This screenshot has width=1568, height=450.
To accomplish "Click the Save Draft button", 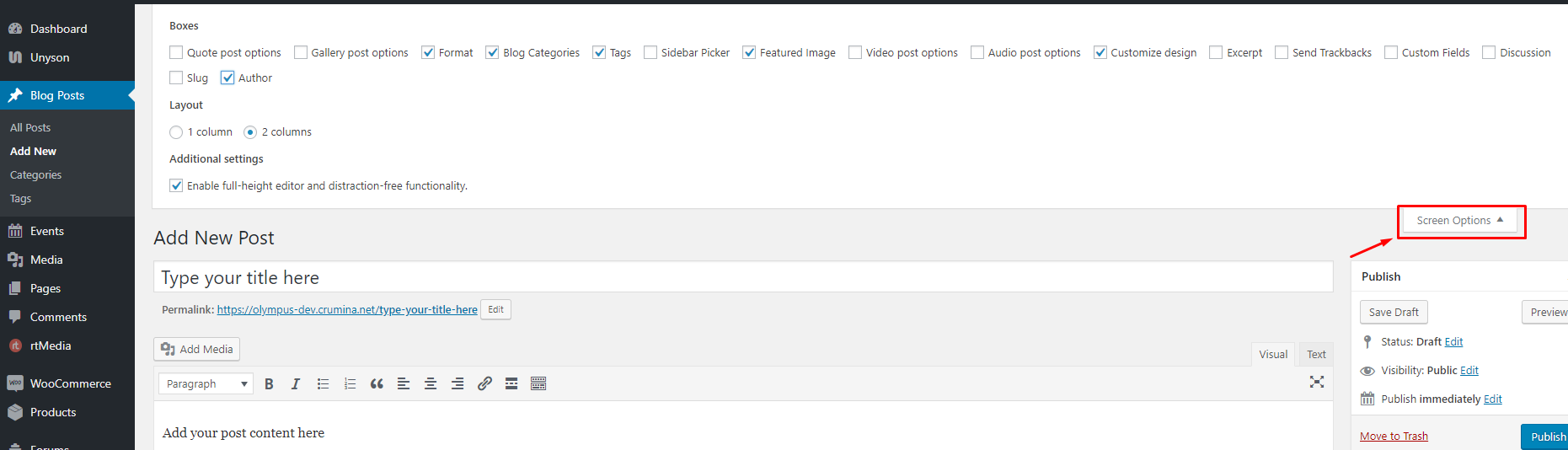I will 1394,312.
